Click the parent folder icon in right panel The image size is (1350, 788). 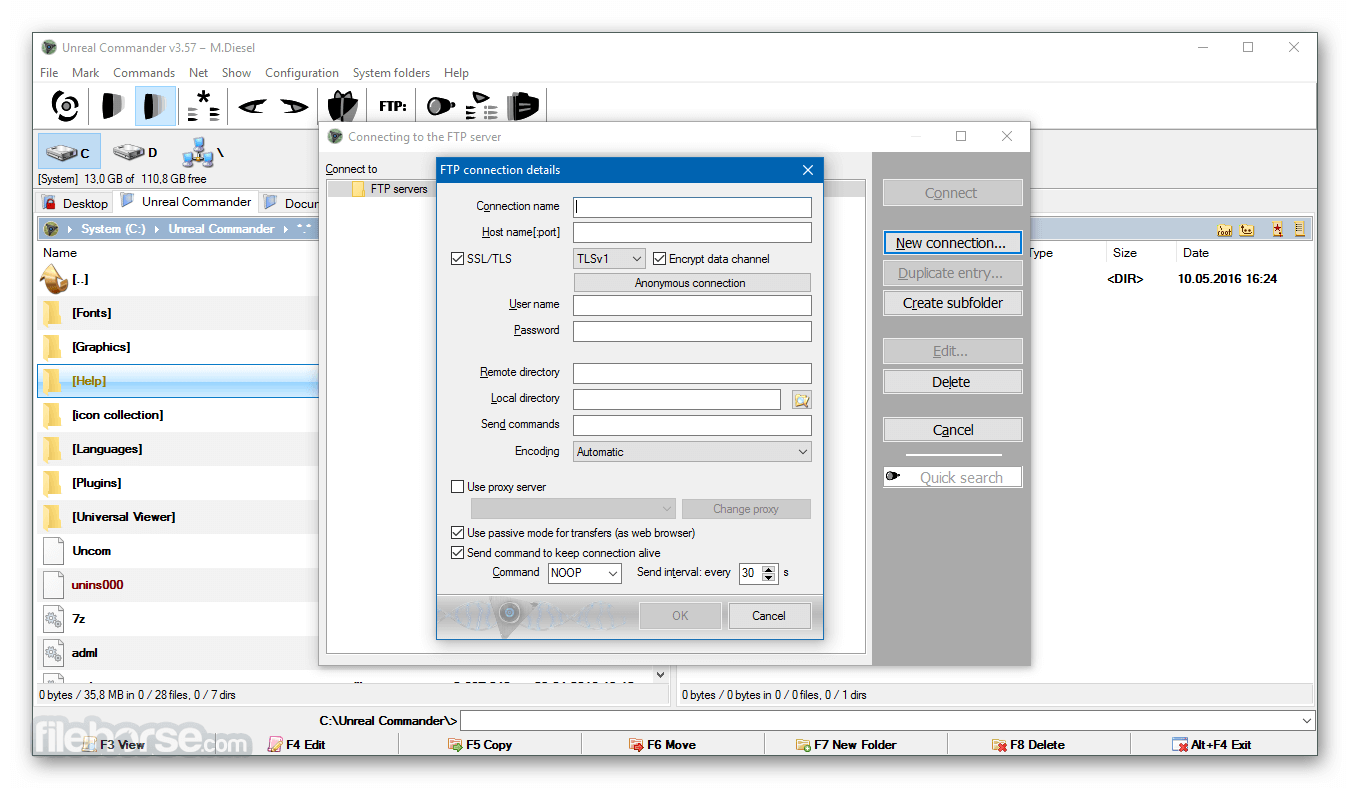click(1247, 230)
